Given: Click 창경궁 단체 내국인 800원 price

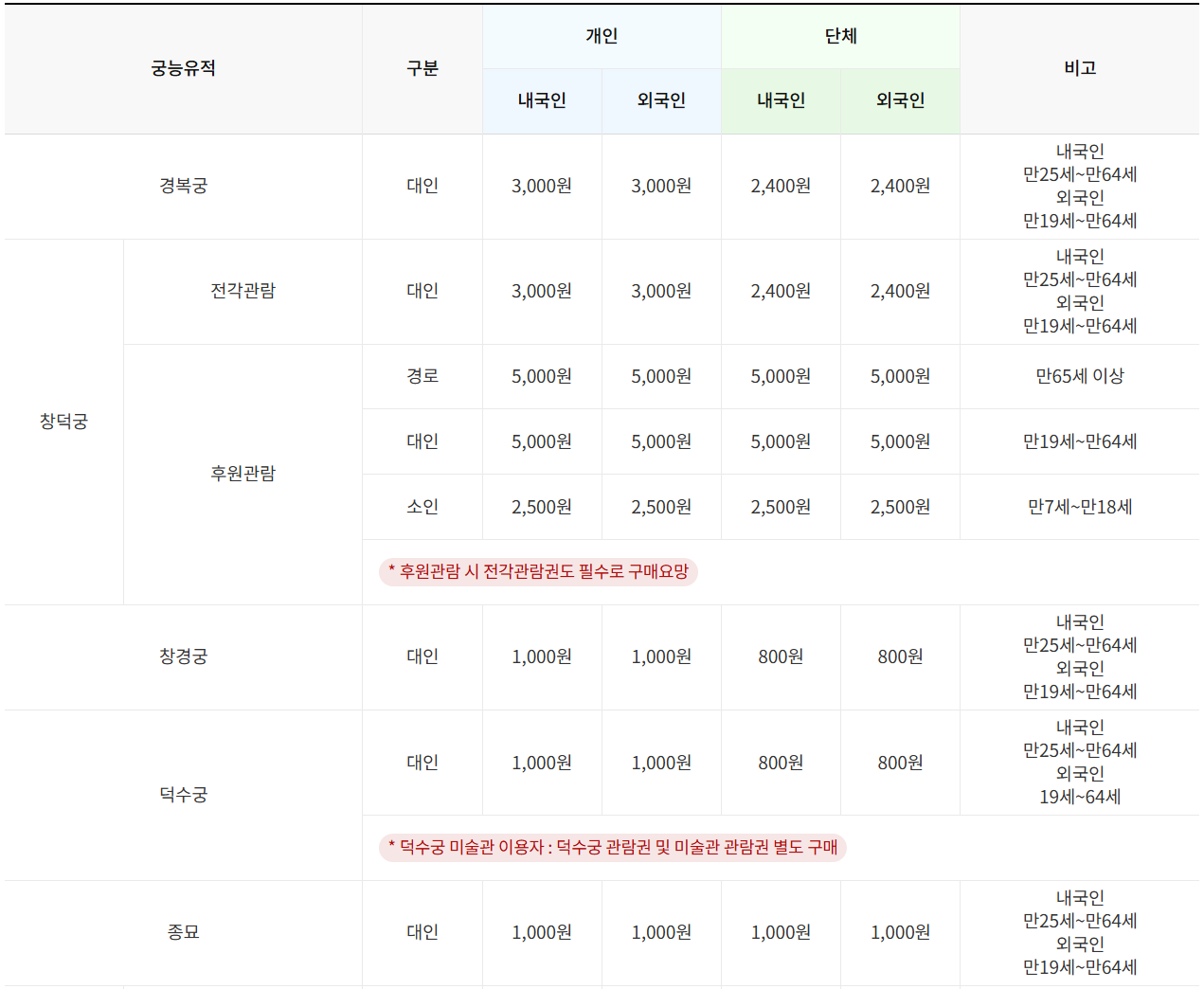Looking at the screenshot, I should tap(781, 656).
